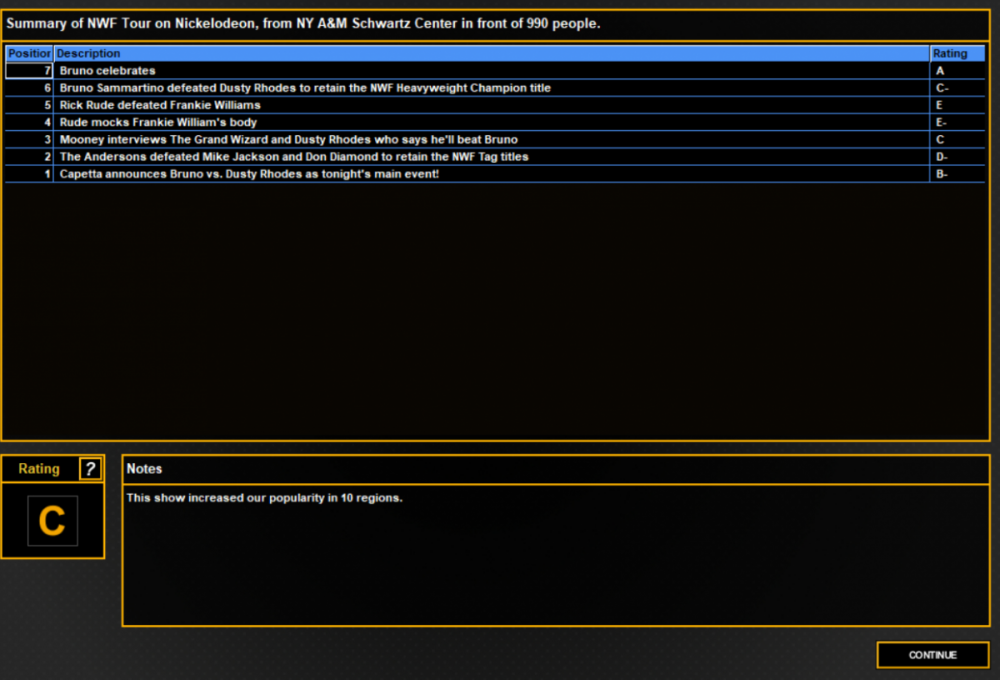Image resolution: width=1000 pixels, height=680 pixels.
Task: Click the large C overall rating badge
Action: (x=52, y=521)
